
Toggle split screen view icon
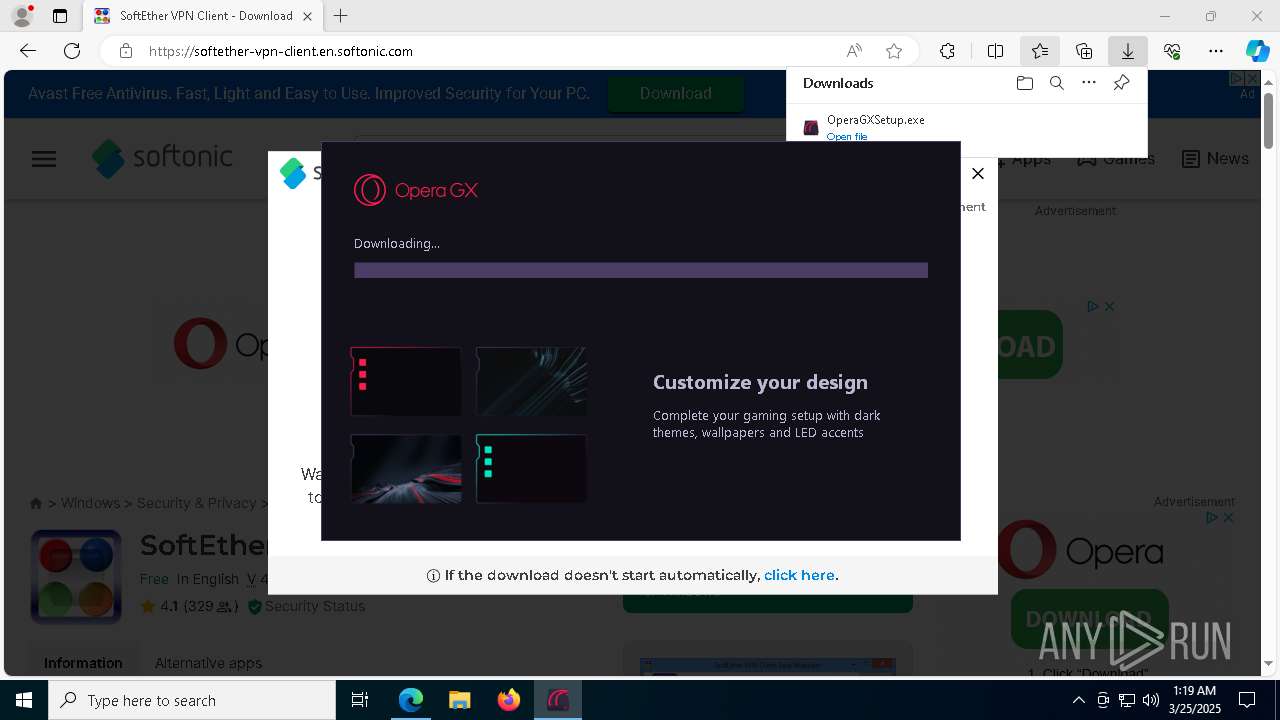(x=995, y=51)
